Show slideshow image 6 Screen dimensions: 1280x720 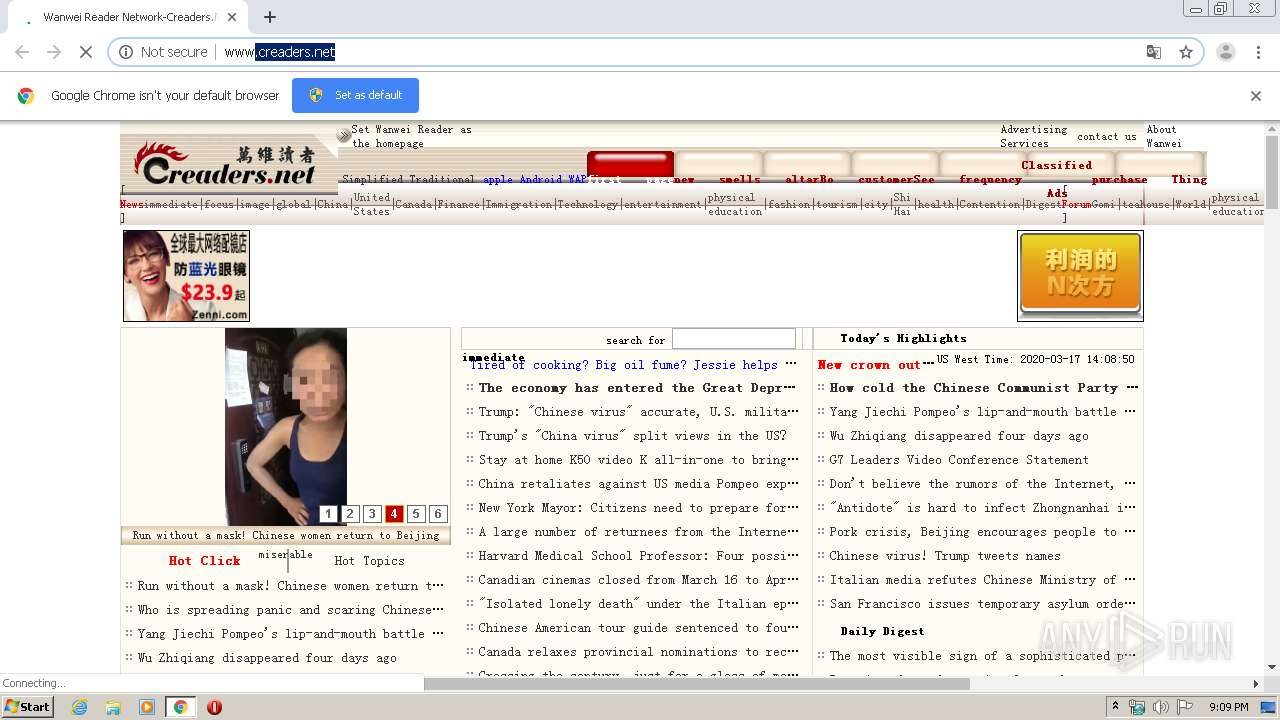438,514
